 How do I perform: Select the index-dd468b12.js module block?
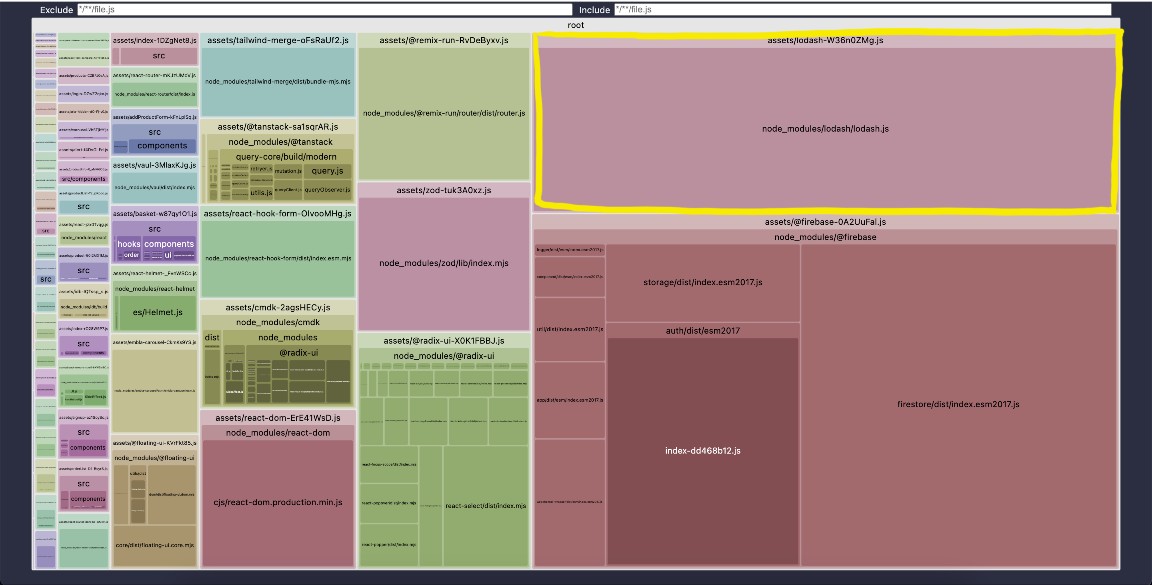coord(702,451)
